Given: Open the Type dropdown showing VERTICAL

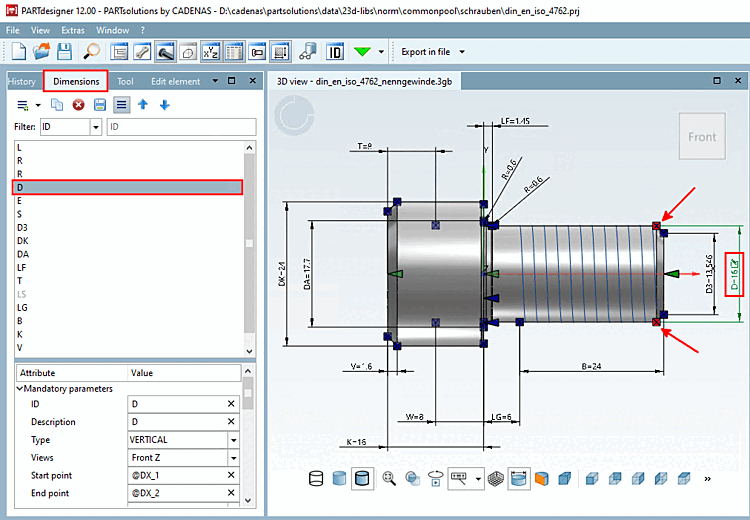Looking at the screenshot, I should tap(233, 439).
